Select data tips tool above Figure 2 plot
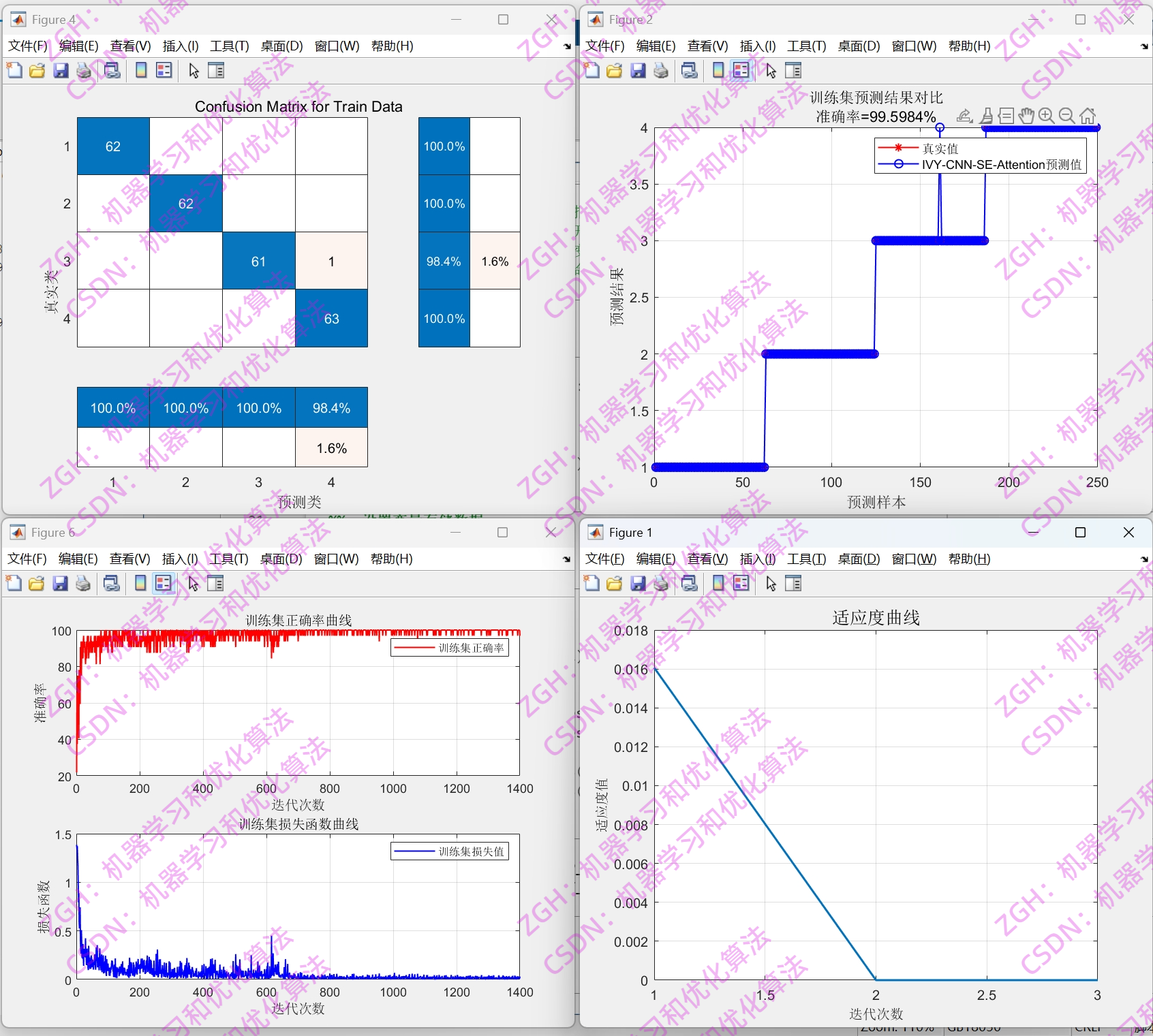 coord(1006,116)
